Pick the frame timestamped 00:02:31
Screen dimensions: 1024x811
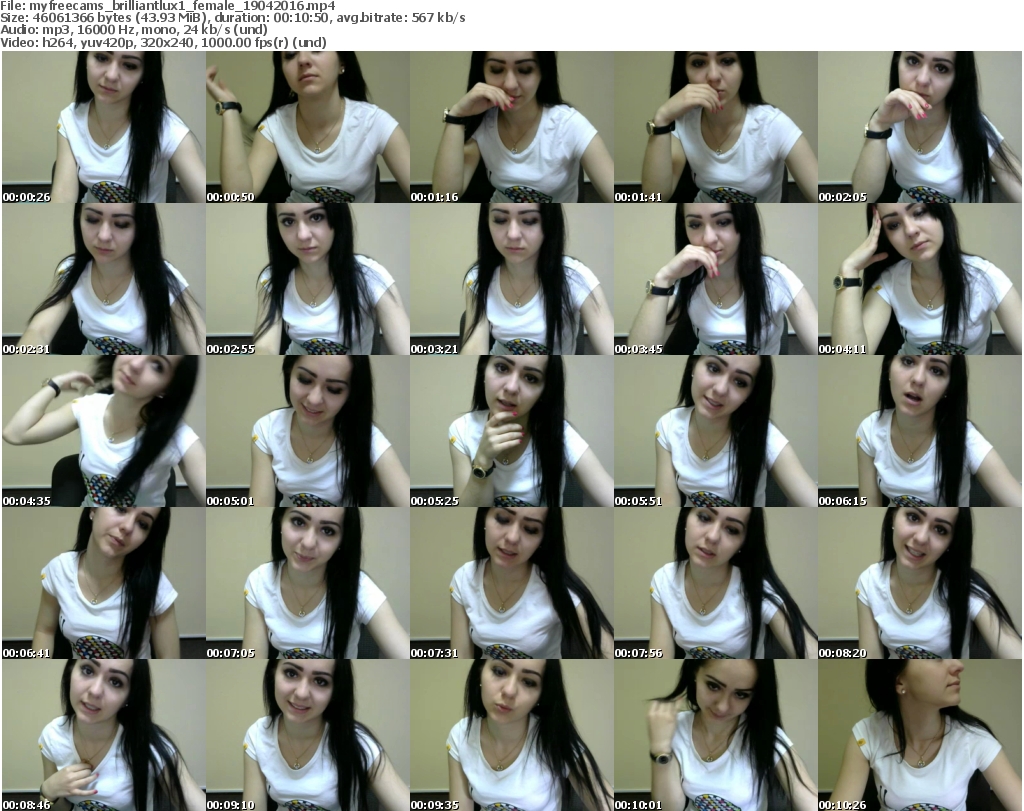pyautogui.click(x=104, y=279)
